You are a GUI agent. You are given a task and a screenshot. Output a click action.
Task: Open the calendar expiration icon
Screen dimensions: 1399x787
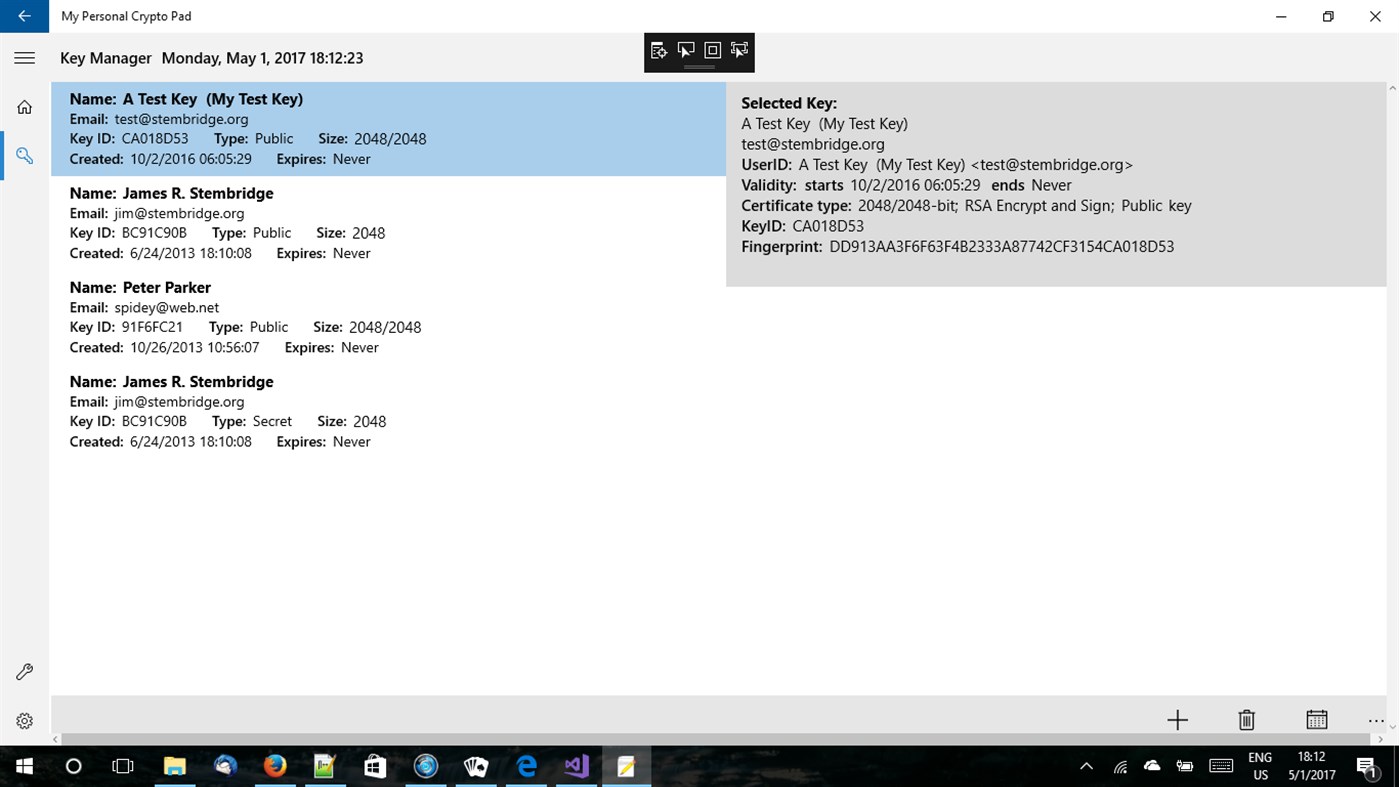pos(1316,719)
